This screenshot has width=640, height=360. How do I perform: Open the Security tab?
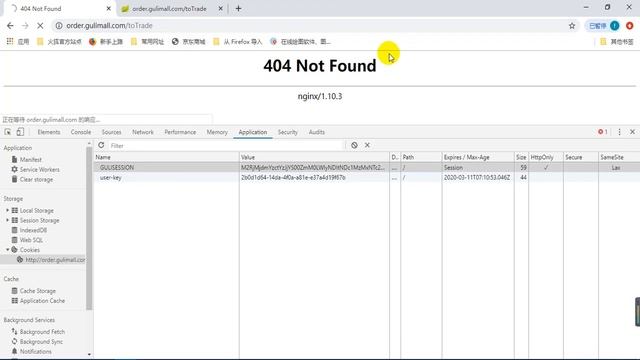(288, 132)
